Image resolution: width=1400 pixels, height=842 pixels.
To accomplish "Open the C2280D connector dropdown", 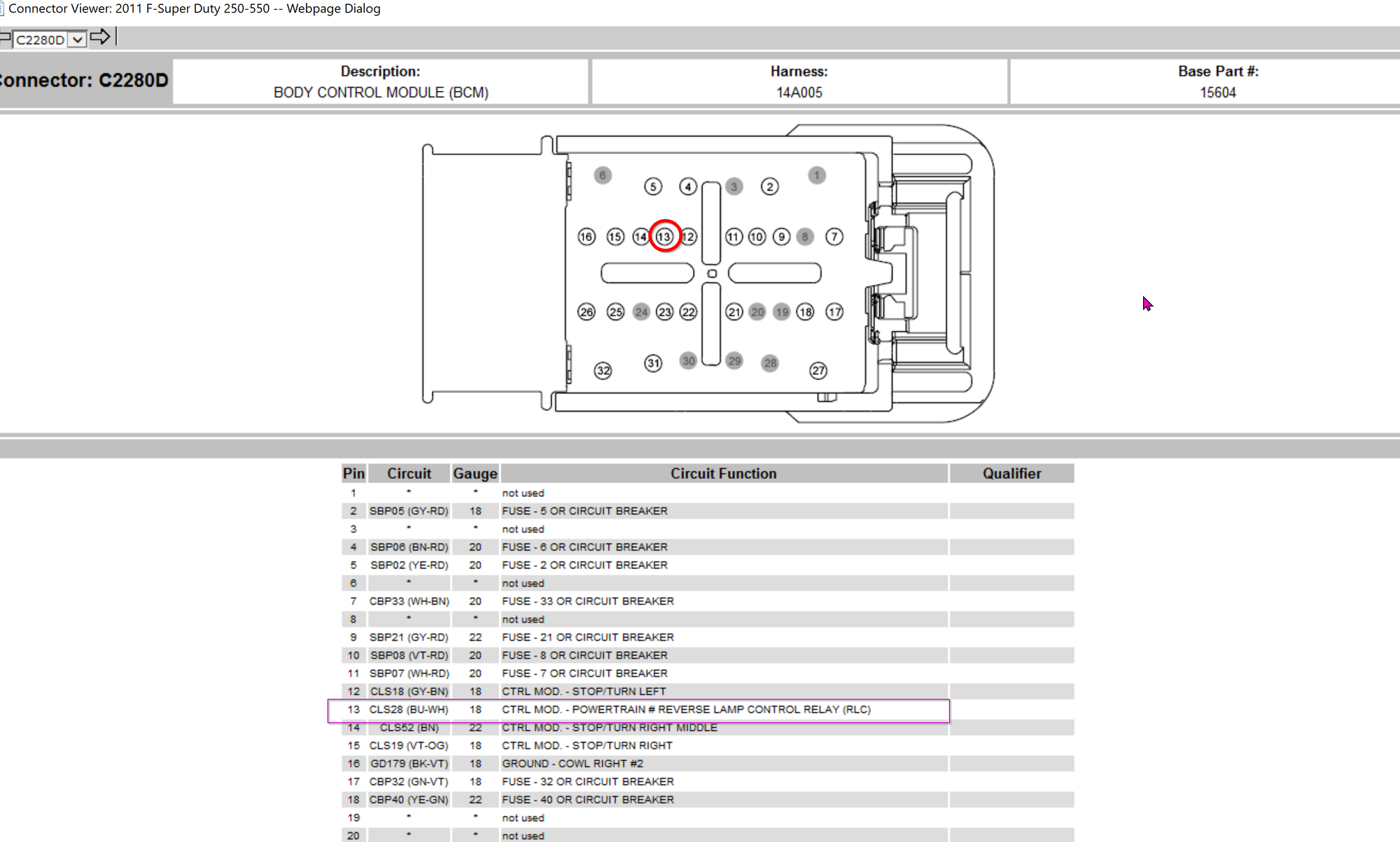I will (x=78, y=40).
